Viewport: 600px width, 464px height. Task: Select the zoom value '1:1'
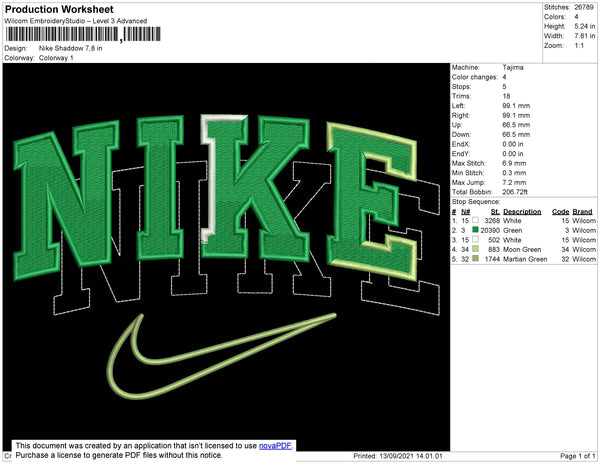coord(579,46)
